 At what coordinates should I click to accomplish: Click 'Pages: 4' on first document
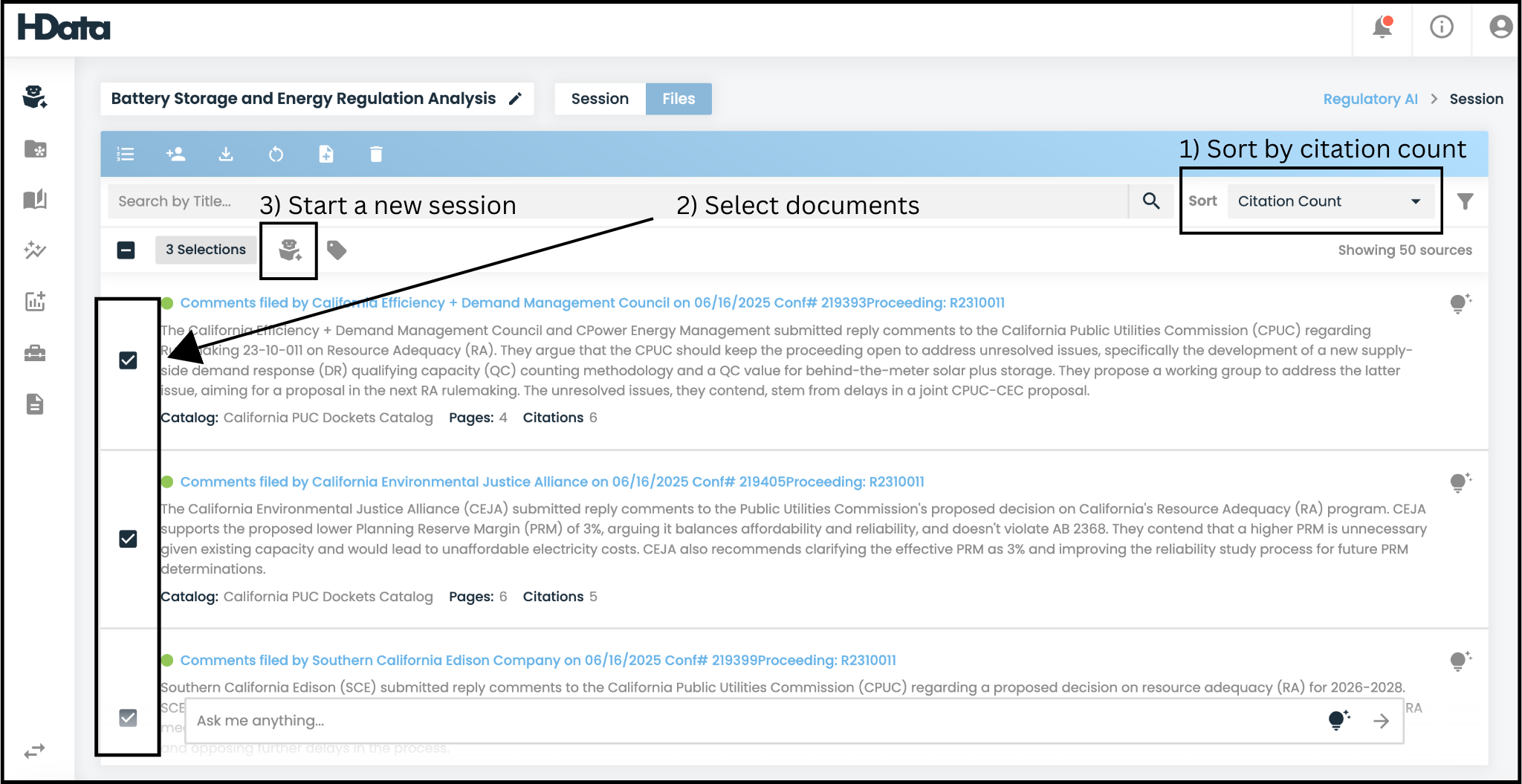(x=478, y=418)
